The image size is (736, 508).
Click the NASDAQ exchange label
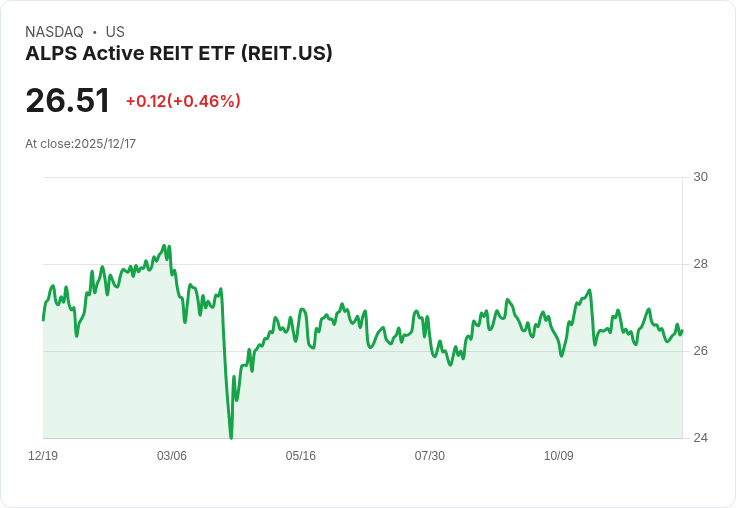(54, 32)
